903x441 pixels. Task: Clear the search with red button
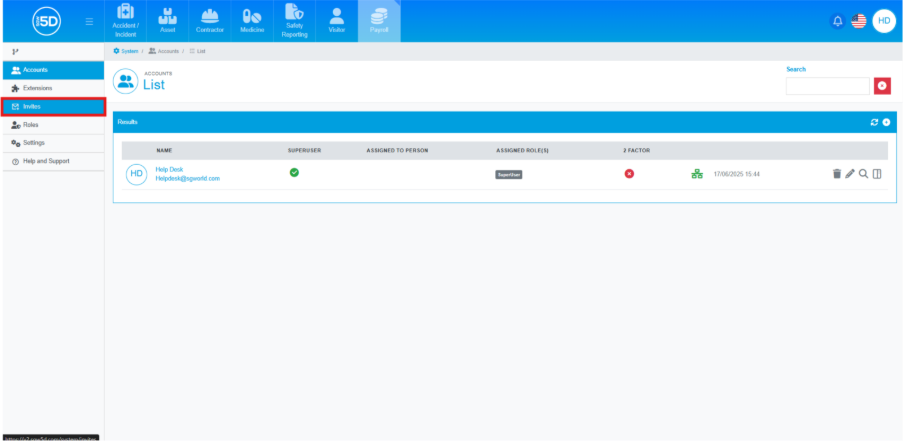coord(882,86)
